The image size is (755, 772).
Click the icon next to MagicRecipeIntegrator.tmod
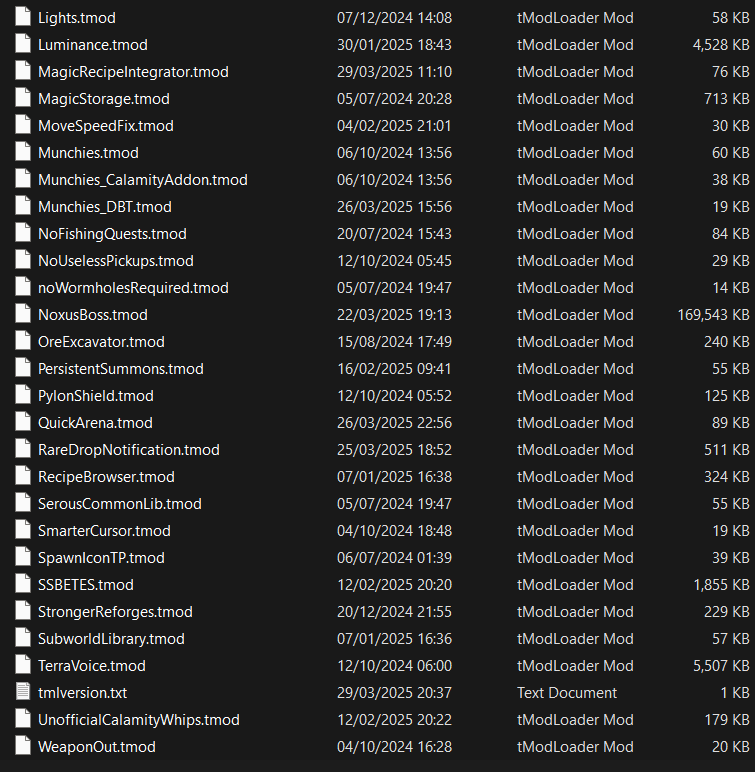click(x=23, y=71)
